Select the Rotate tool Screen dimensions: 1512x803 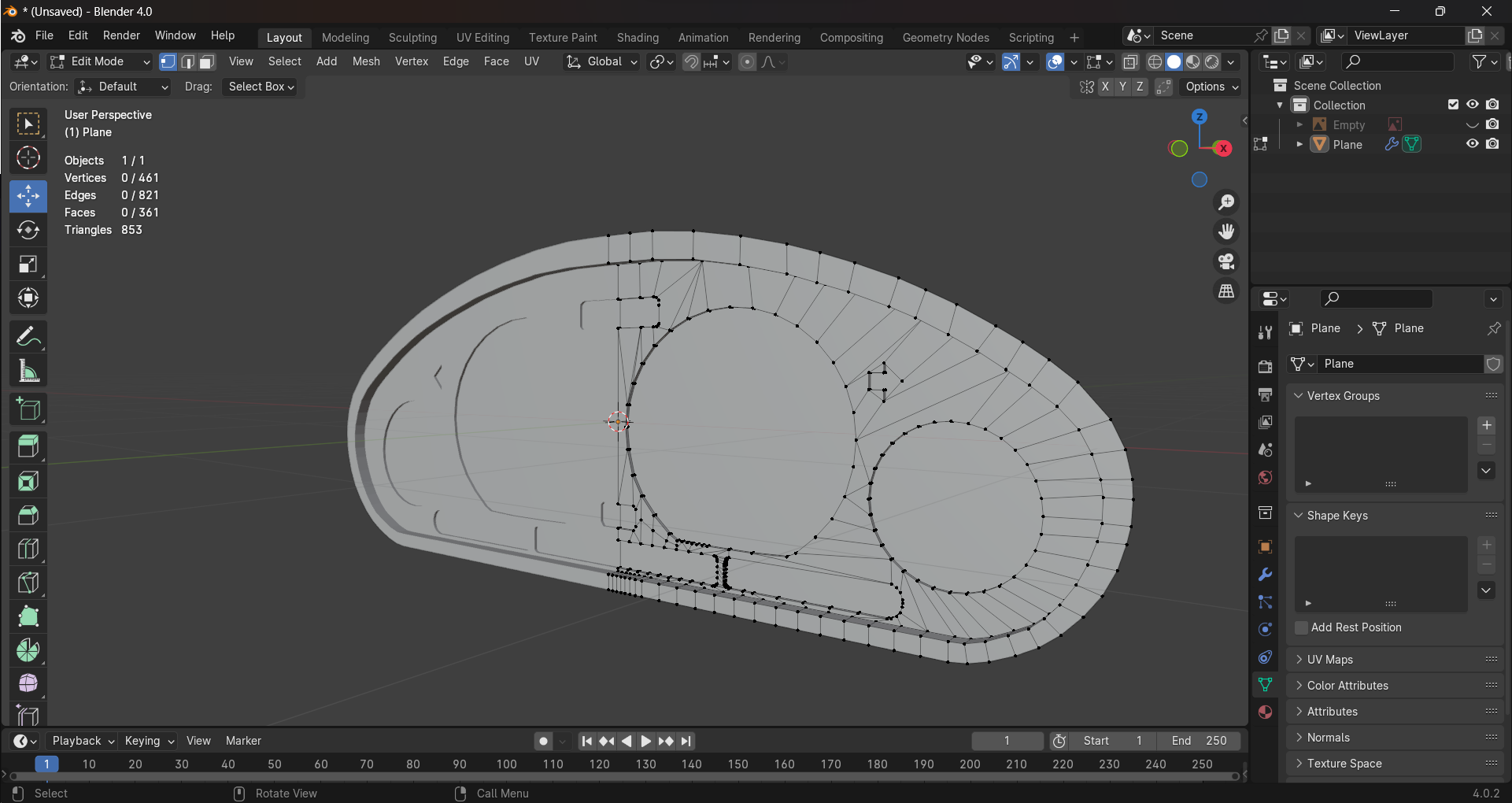[28, 230]
